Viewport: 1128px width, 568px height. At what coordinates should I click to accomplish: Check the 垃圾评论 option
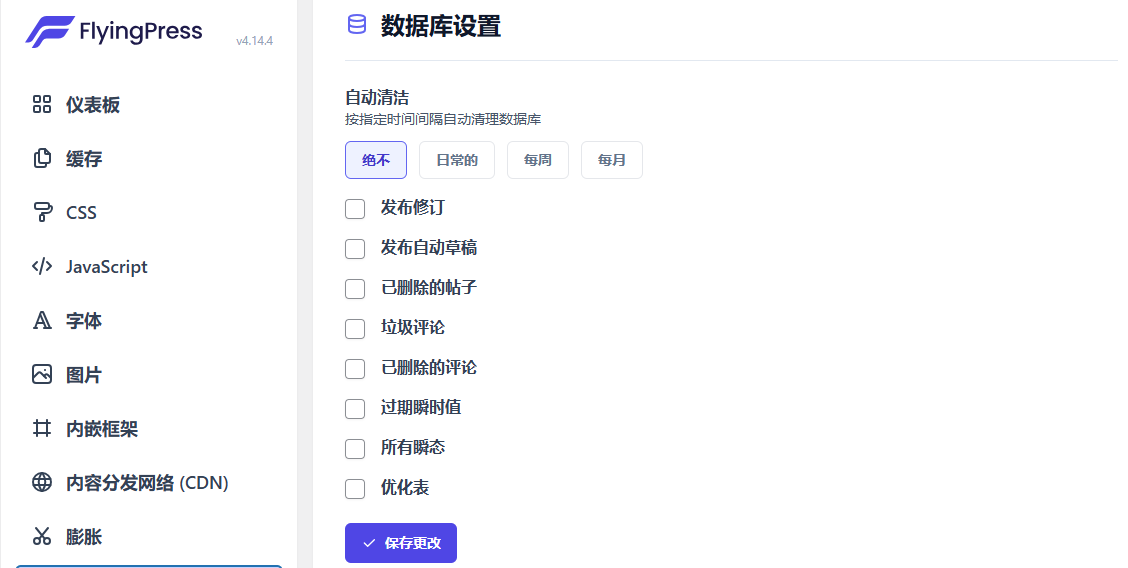click(355, 329)
